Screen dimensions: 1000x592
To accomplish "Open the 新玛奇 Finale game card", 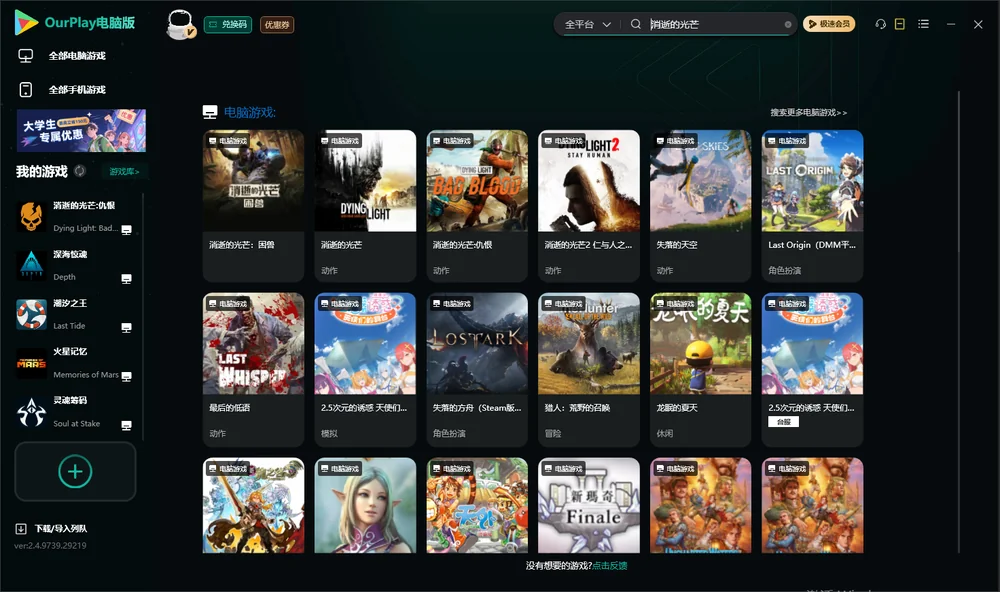I will coord(589,505).
